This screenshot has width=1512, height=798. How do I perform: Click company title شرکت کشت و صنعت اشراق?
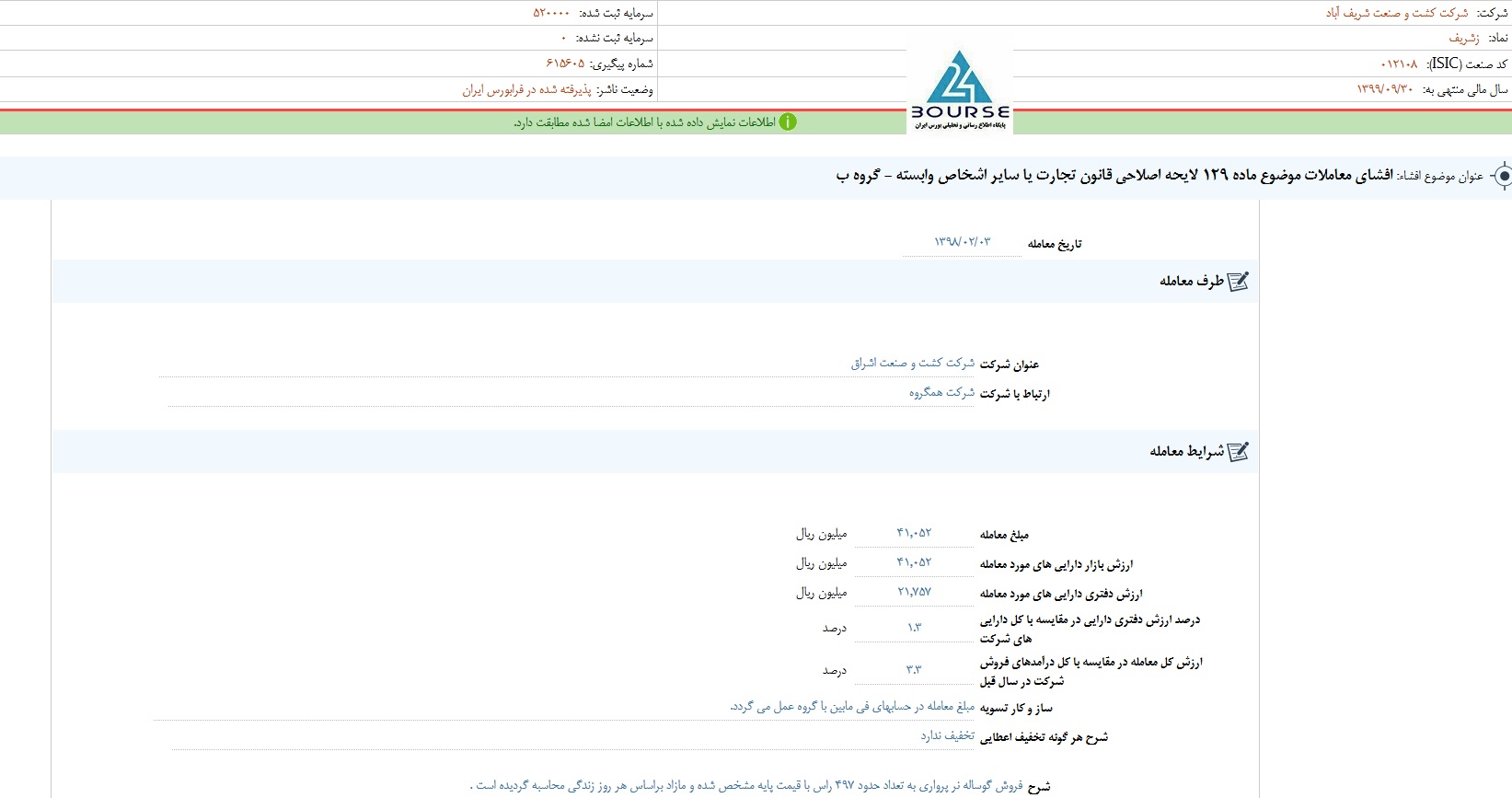point(912,364)
